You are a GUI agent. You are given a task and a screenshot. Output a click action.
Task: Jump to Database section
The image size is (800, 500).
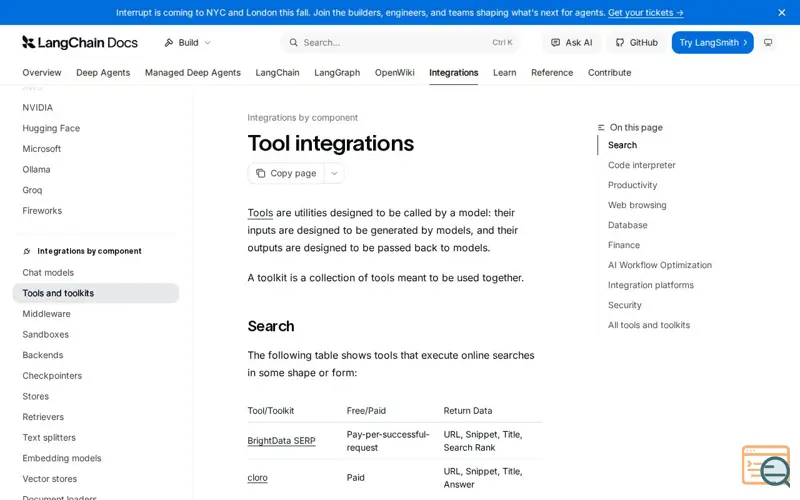[x=628, y=225]
